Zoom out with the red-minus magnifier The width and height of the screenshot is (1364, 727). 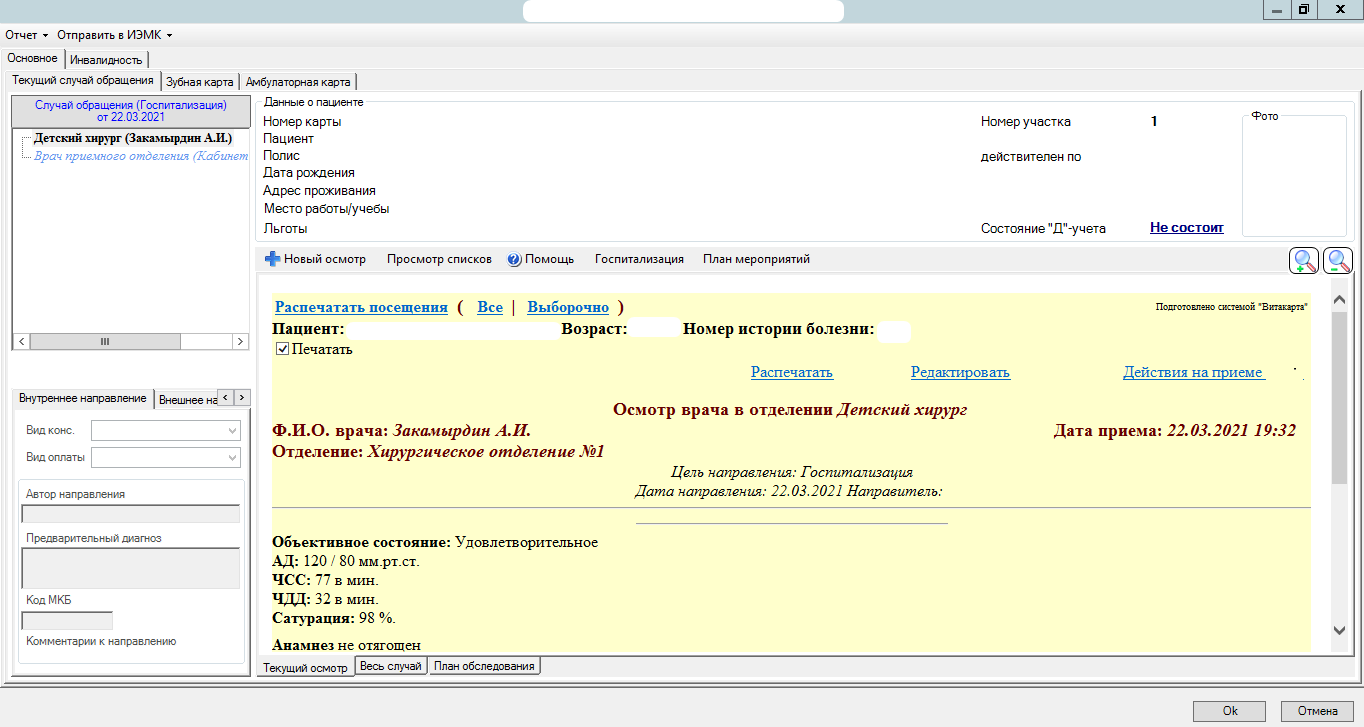tap(1338, 261)
